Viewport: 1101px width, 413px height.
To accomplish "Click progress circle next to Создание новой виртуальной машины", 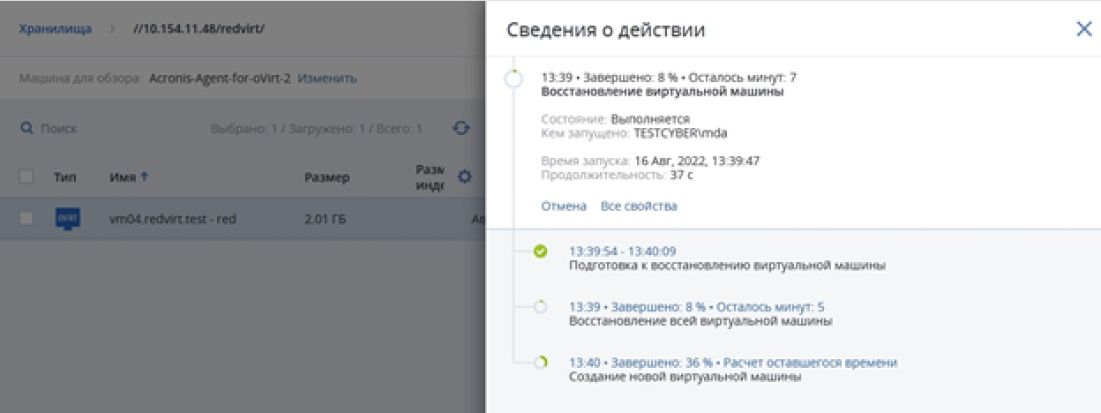I will tap(540, 363).
